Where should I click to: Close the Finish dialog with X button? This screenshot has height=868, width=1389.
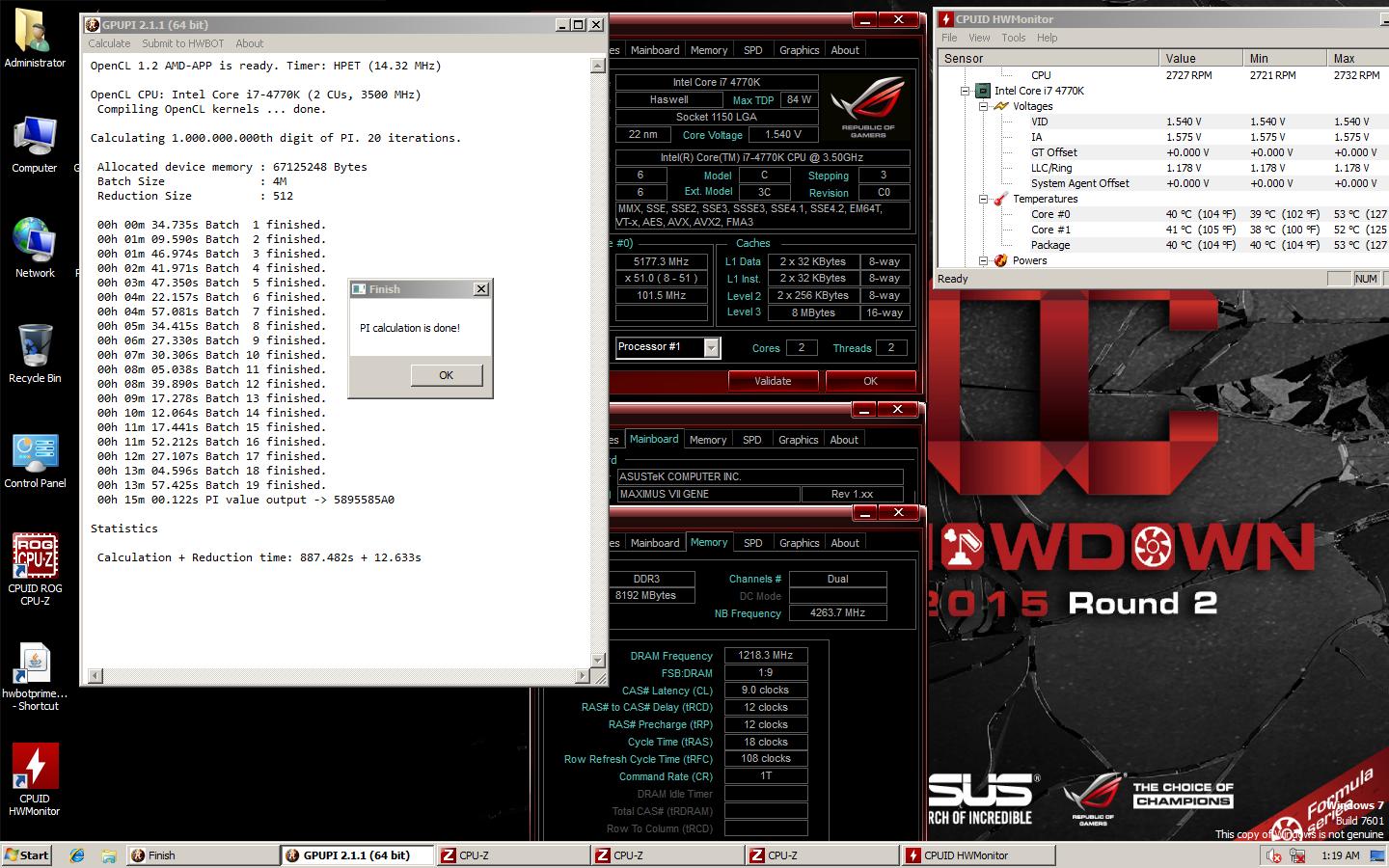pyautogui.click(x=480, y=289)
